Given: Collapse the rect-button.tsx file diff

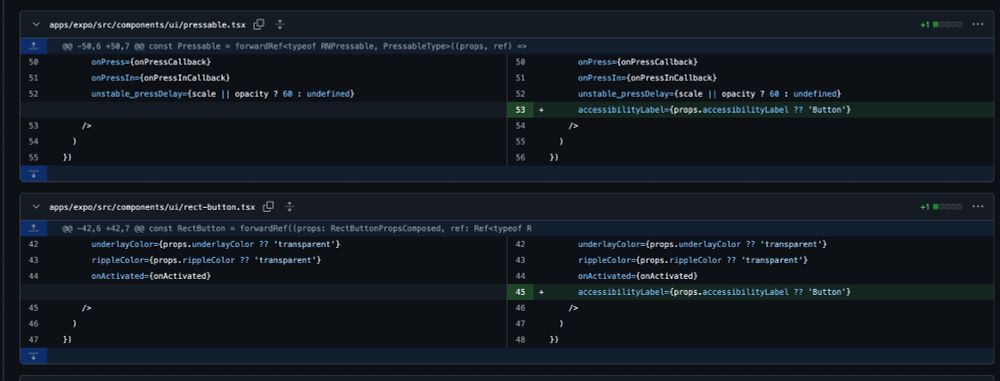Looking at the screenshot, I should coord(36,207).
